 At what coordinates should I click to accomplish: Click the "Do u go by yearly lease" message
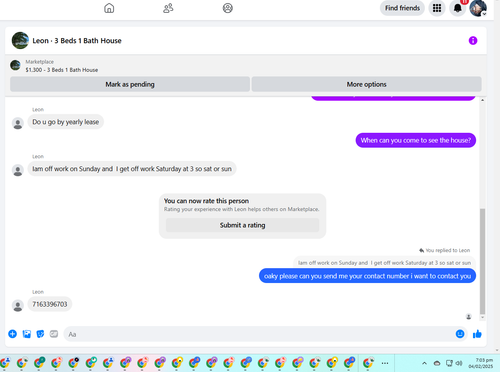click(66, 122)
